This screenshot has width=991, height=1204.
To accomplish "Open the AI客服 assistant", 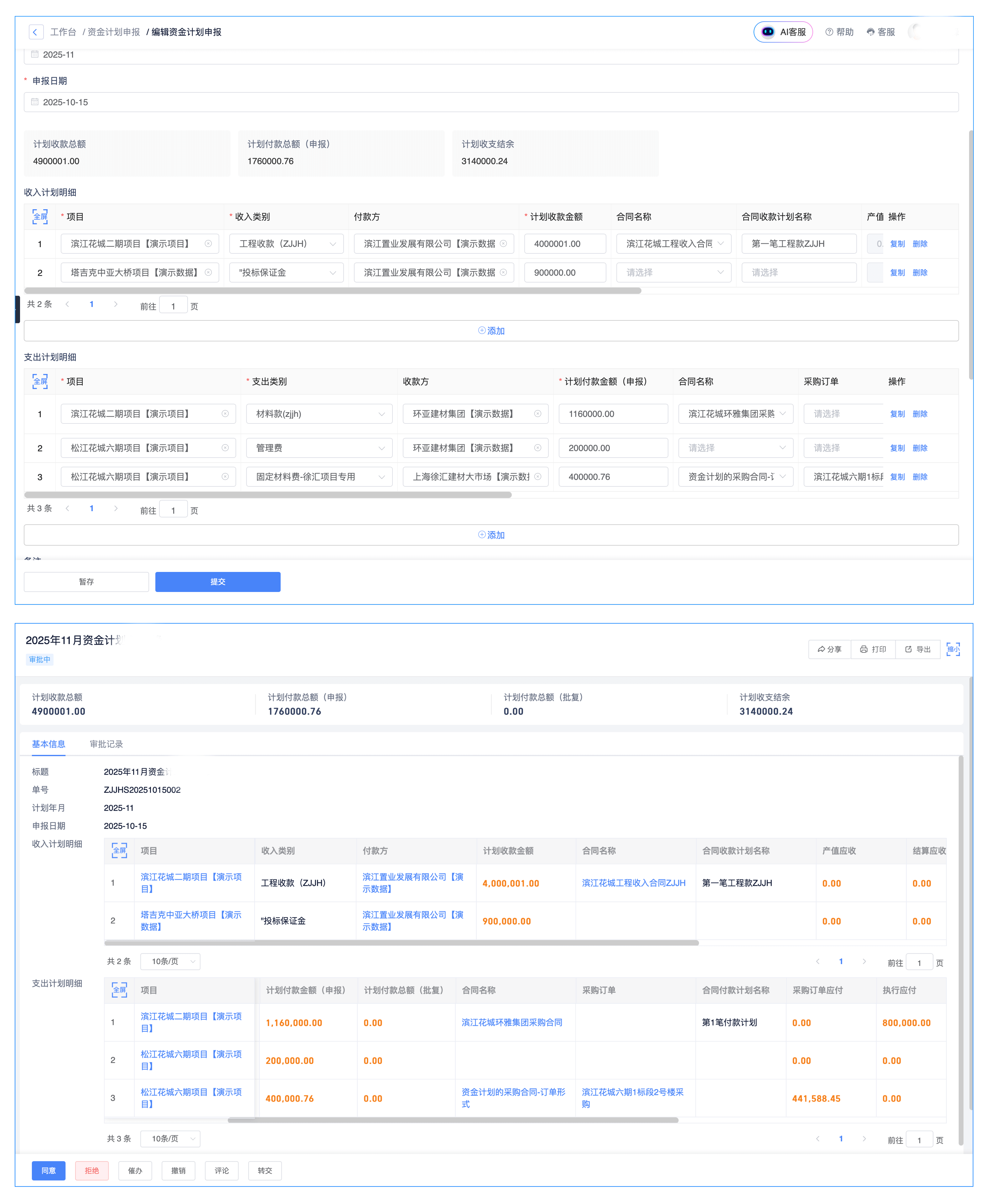I will [x=783, y=32].
